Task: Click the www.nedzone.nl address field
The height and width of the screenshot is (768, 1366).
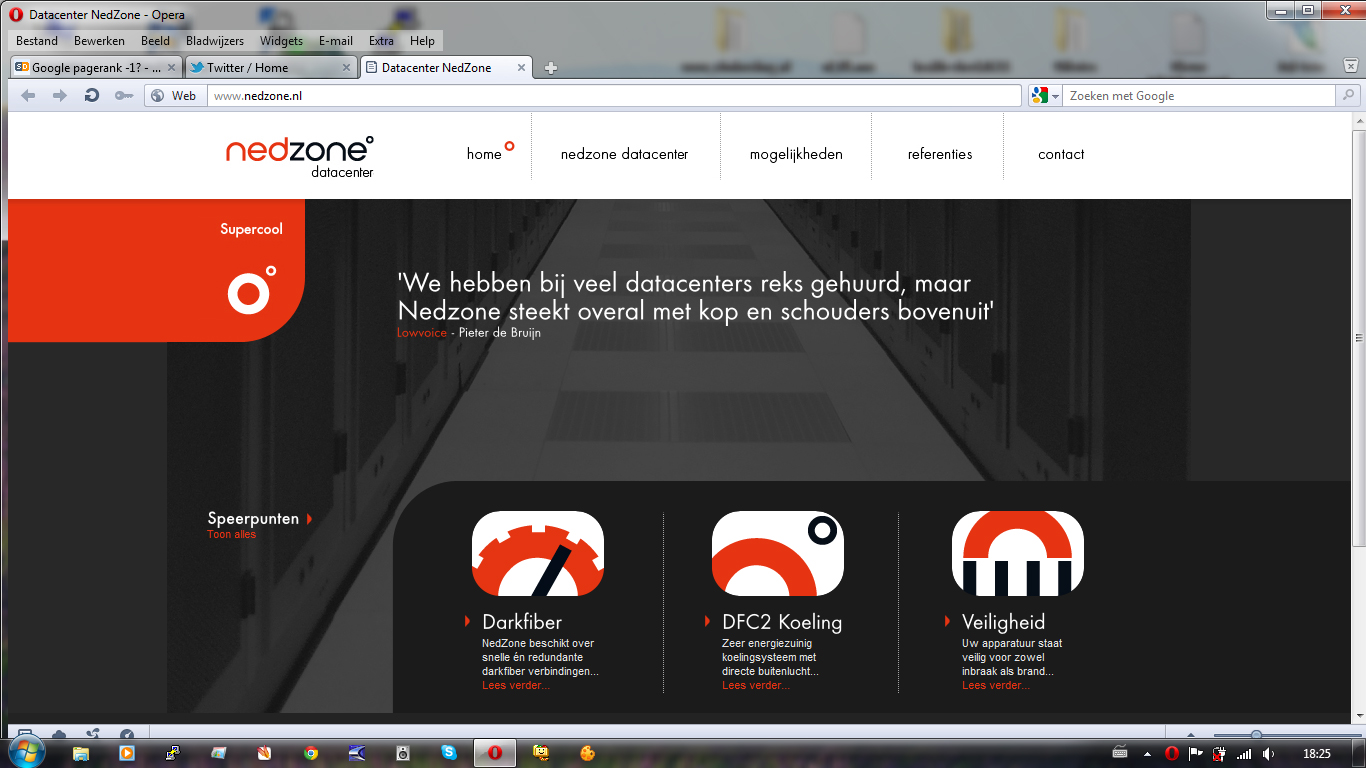Action: point(614,96)
